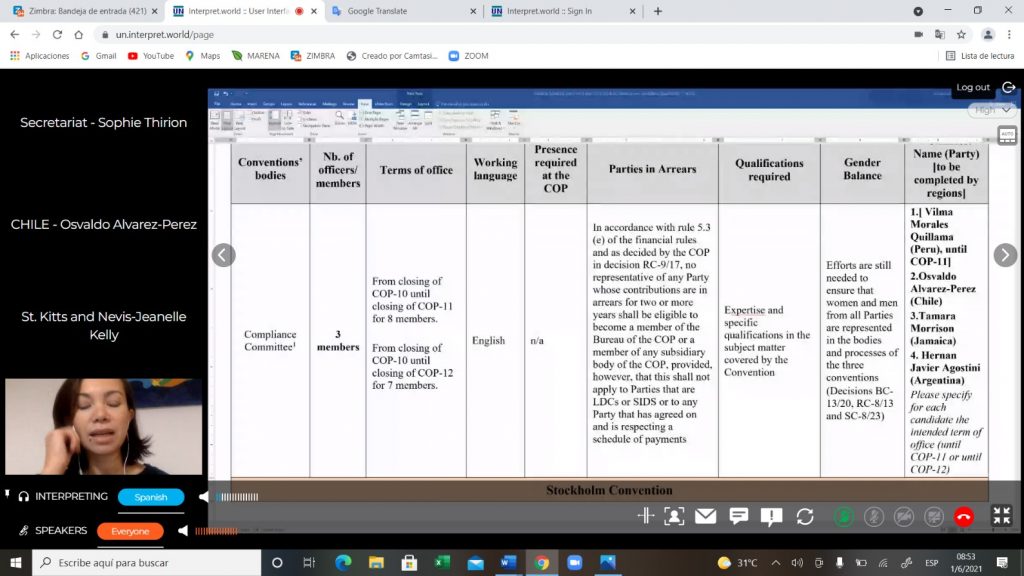Go to previous slide with left arrow

[x=223, y=255]
